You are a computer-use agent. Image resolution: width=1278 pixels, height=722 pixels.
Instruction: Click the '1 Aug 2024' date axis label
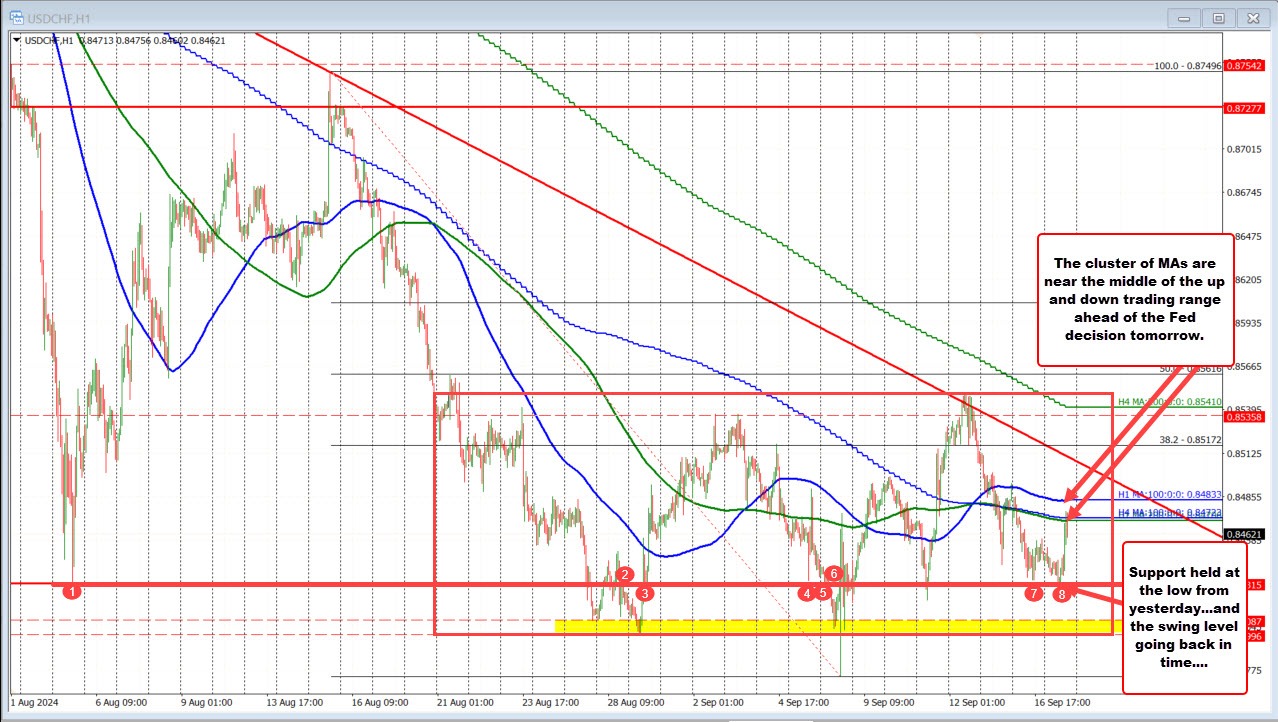[32, 703]
